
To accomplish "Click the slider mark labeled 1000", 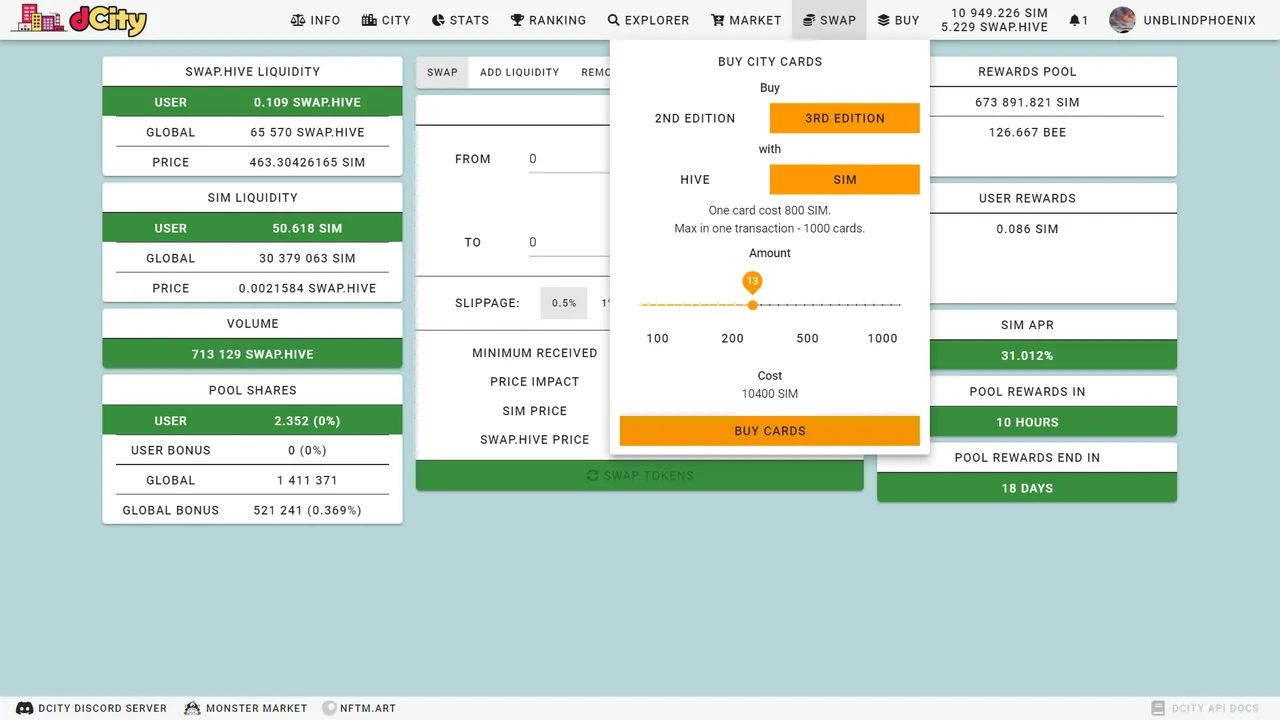I will pos(882,338).
